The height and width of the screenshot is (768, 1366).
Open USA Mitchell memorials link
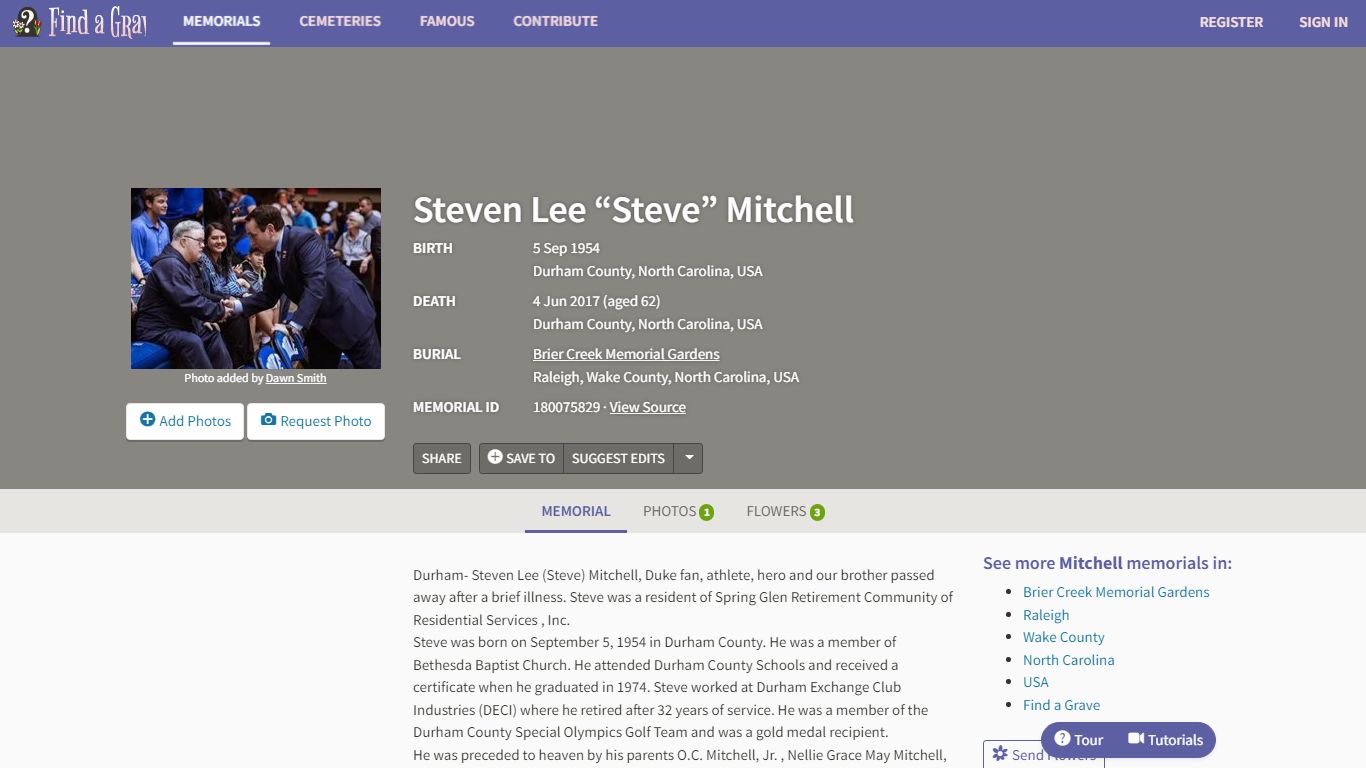click(1036, 682)
